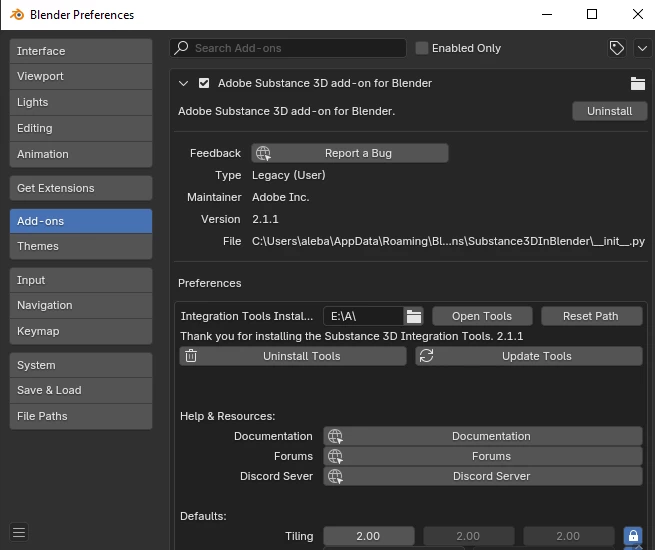Click the version text 2.1.1

265,219
